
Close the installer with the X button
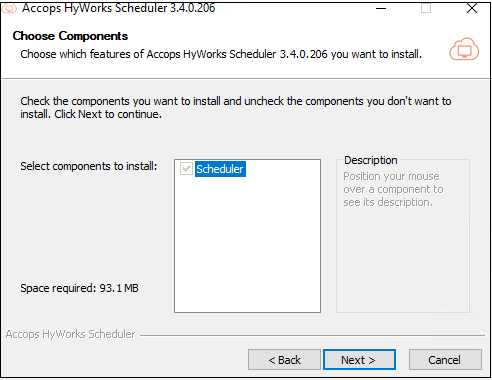(472, 8)
